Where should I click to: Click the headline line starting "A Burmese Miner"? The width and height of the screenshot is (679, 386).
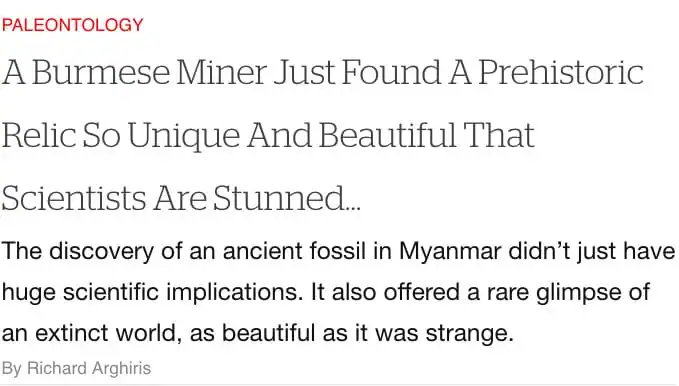click(x=323, y=72)
